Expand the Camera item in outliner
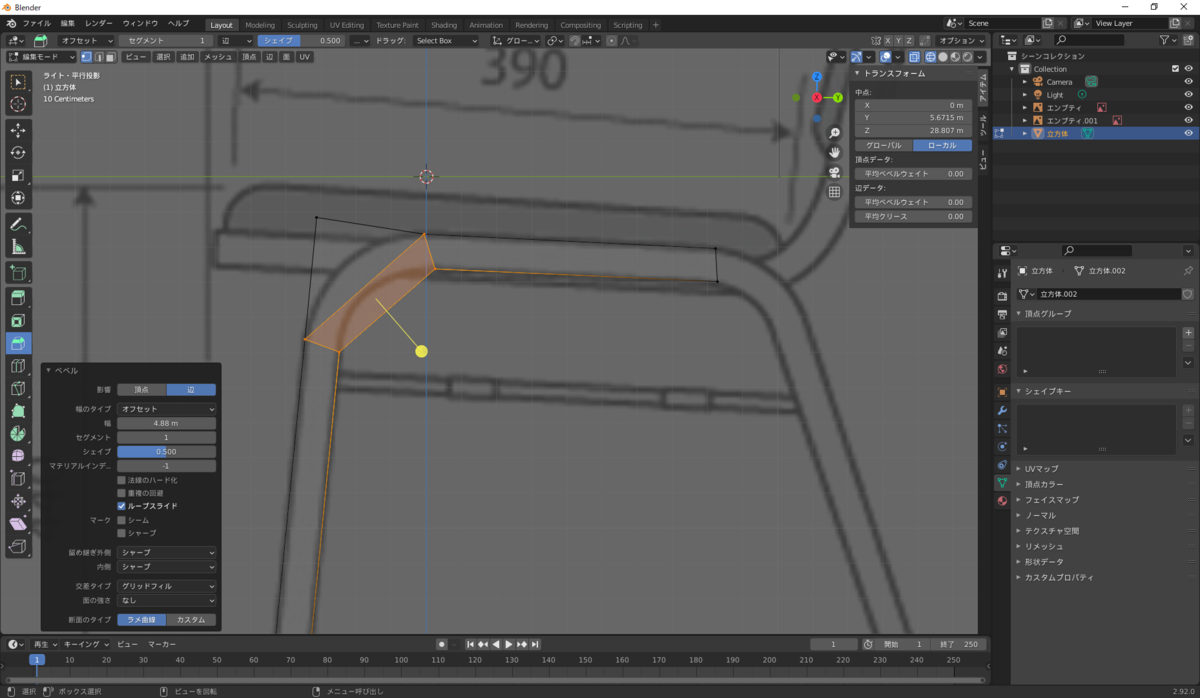The width and height of the screenshot is (1200, 698). coord(1025,82)
